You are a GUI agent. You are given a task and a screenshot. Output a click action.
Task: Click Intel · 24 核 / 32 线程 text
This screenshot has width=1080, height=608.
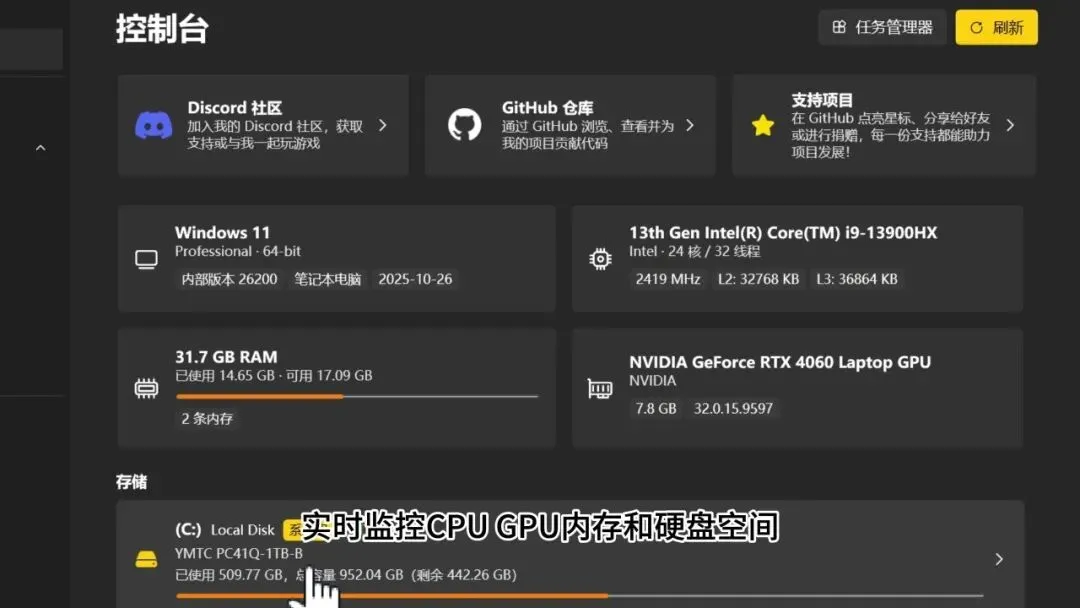tap(694, 251)
